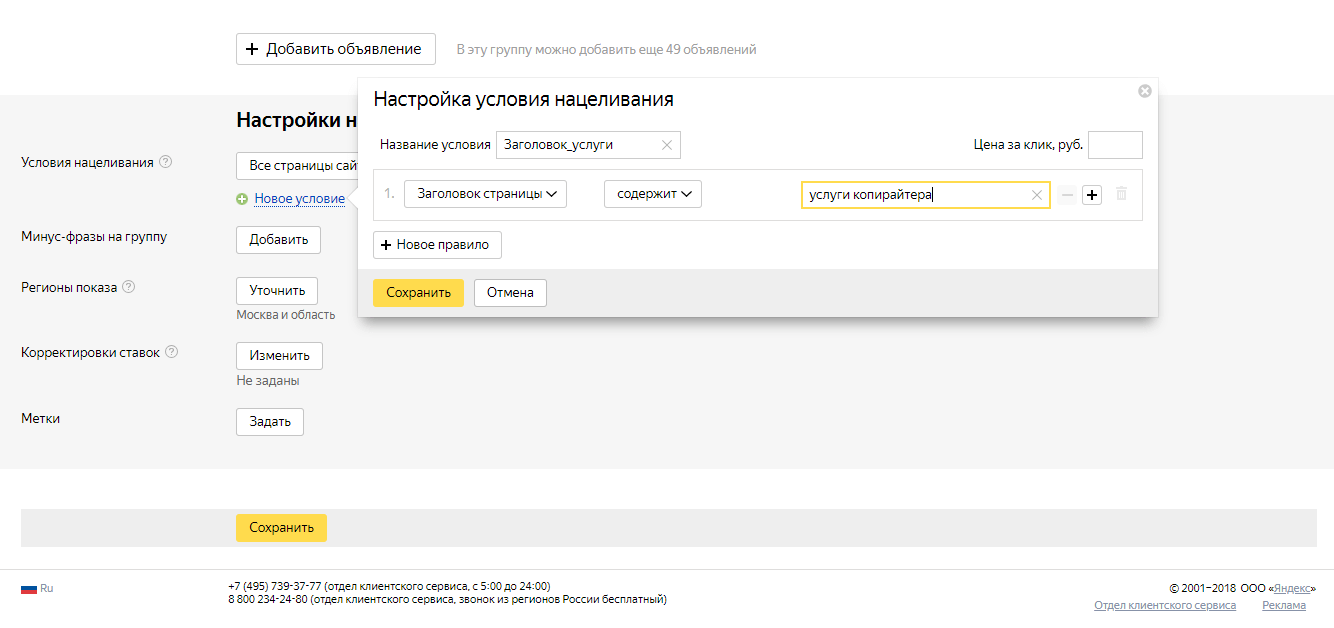1334x628 pixels.
Task: Close the targeting settings dialog
Action: 1144,90
